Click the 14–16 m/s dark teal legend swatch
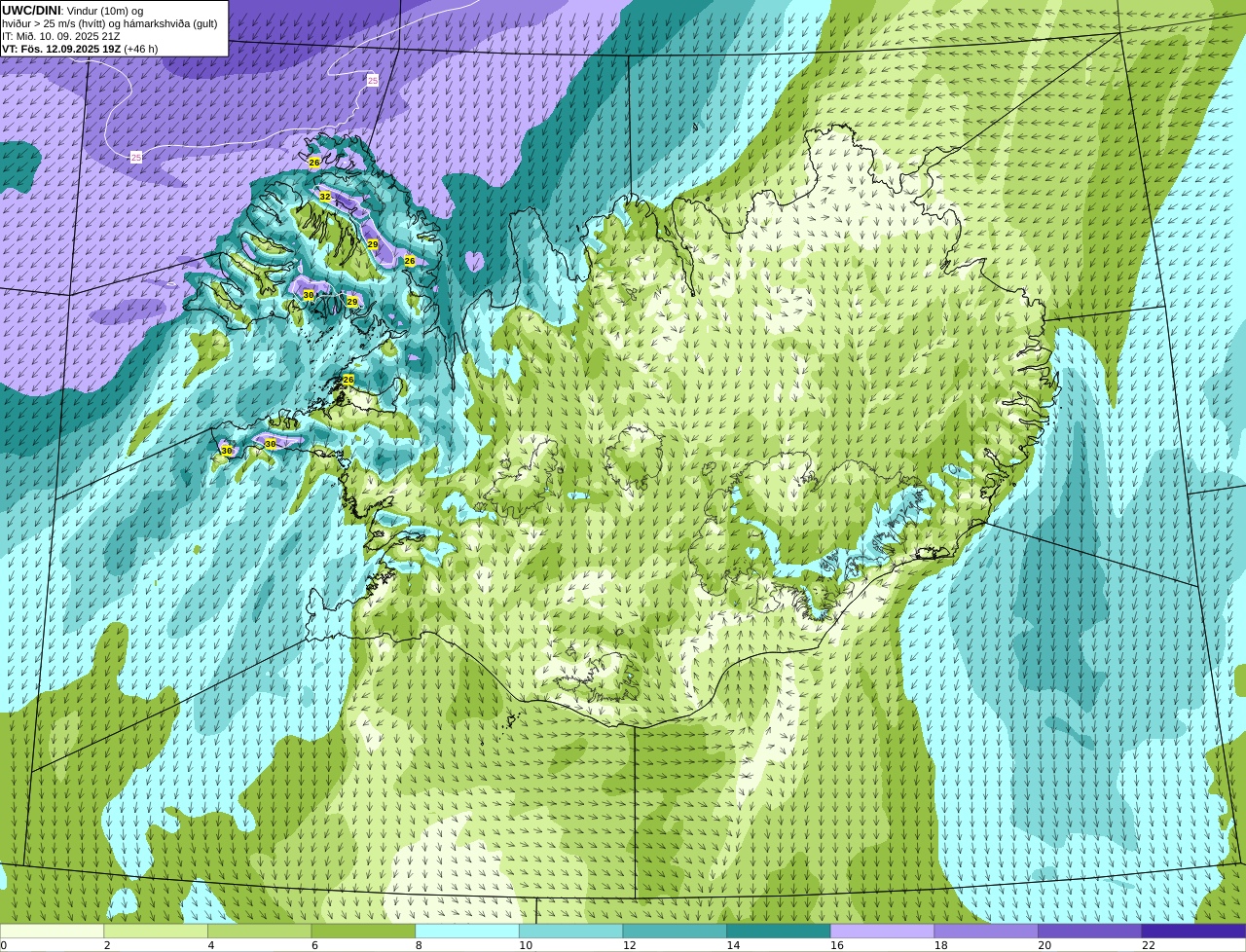This screenshot has height=952, width=1246. (779, 931)
